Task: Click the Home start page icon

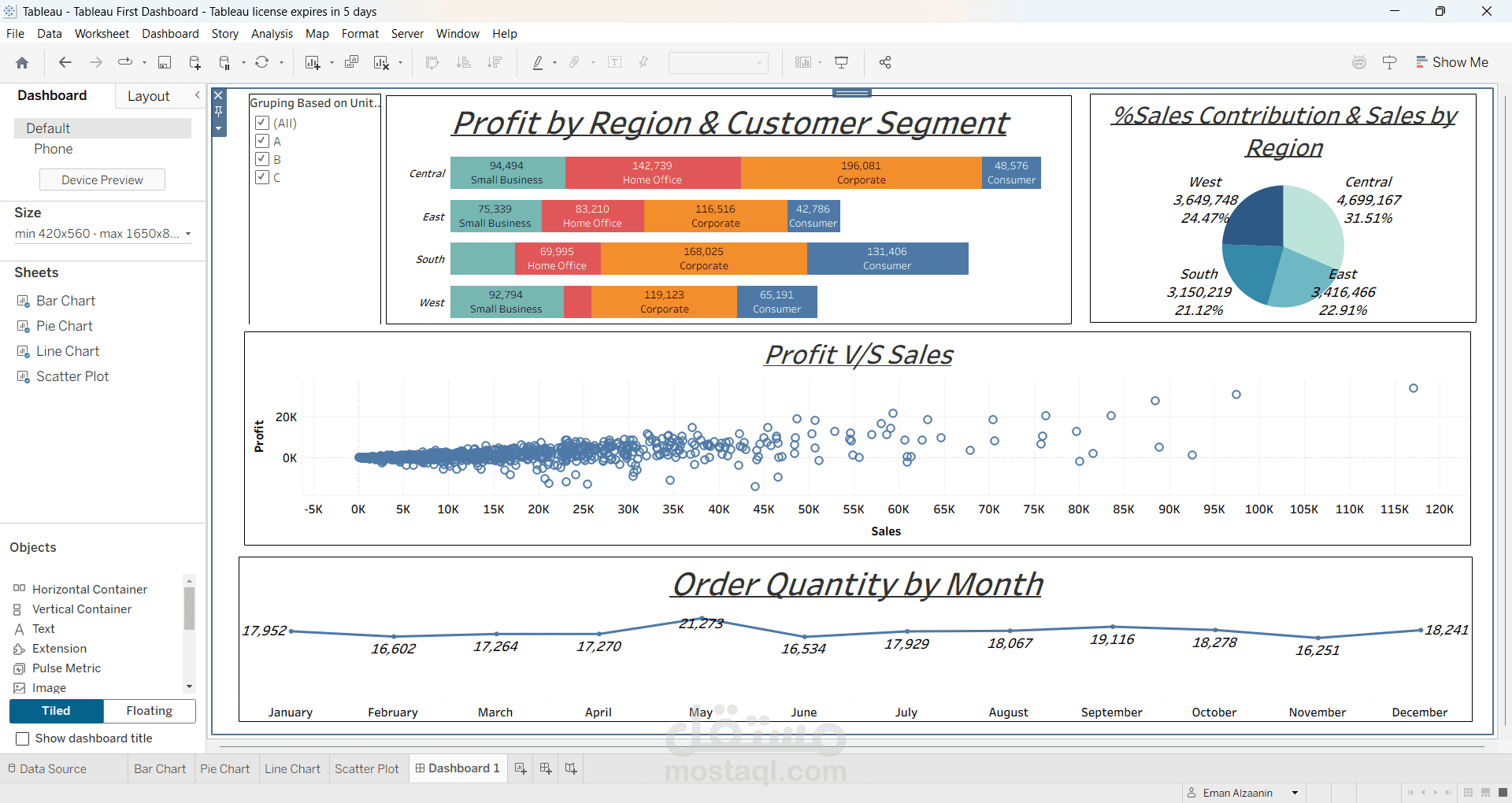Action: click(x=22, y=63)
